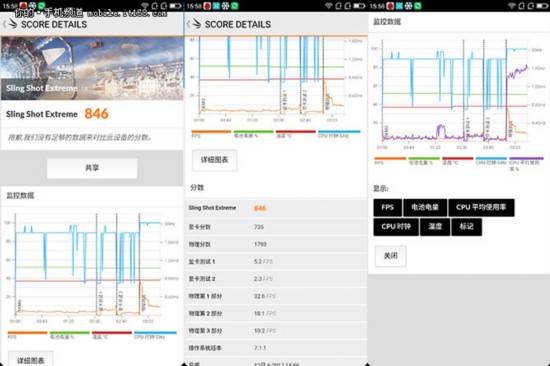Toggle the 电池电量 display filter
Image resolution: width=550 pixels, height=366 pixels.
(425, 207)
